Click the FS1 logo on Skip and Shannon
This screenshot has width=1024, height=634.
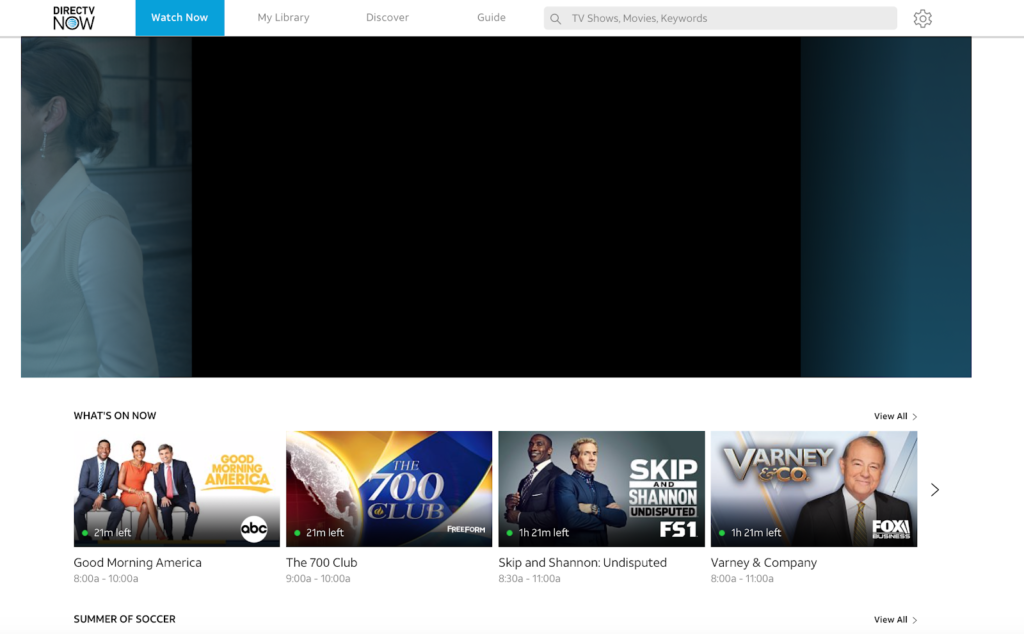[677, 529]
